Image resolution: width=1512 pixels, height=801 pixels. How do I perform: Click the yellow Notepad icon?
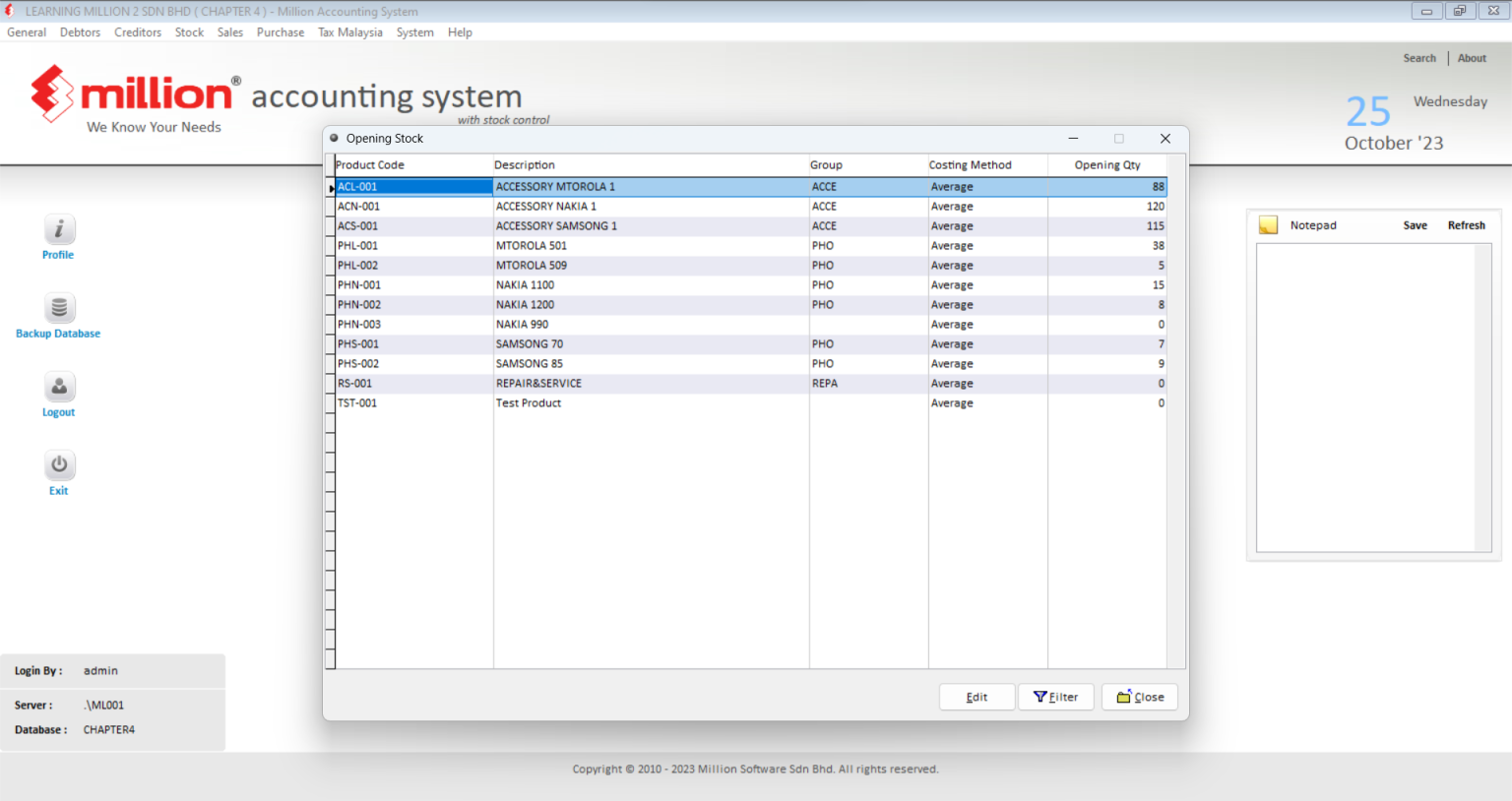click(1269, 225)
